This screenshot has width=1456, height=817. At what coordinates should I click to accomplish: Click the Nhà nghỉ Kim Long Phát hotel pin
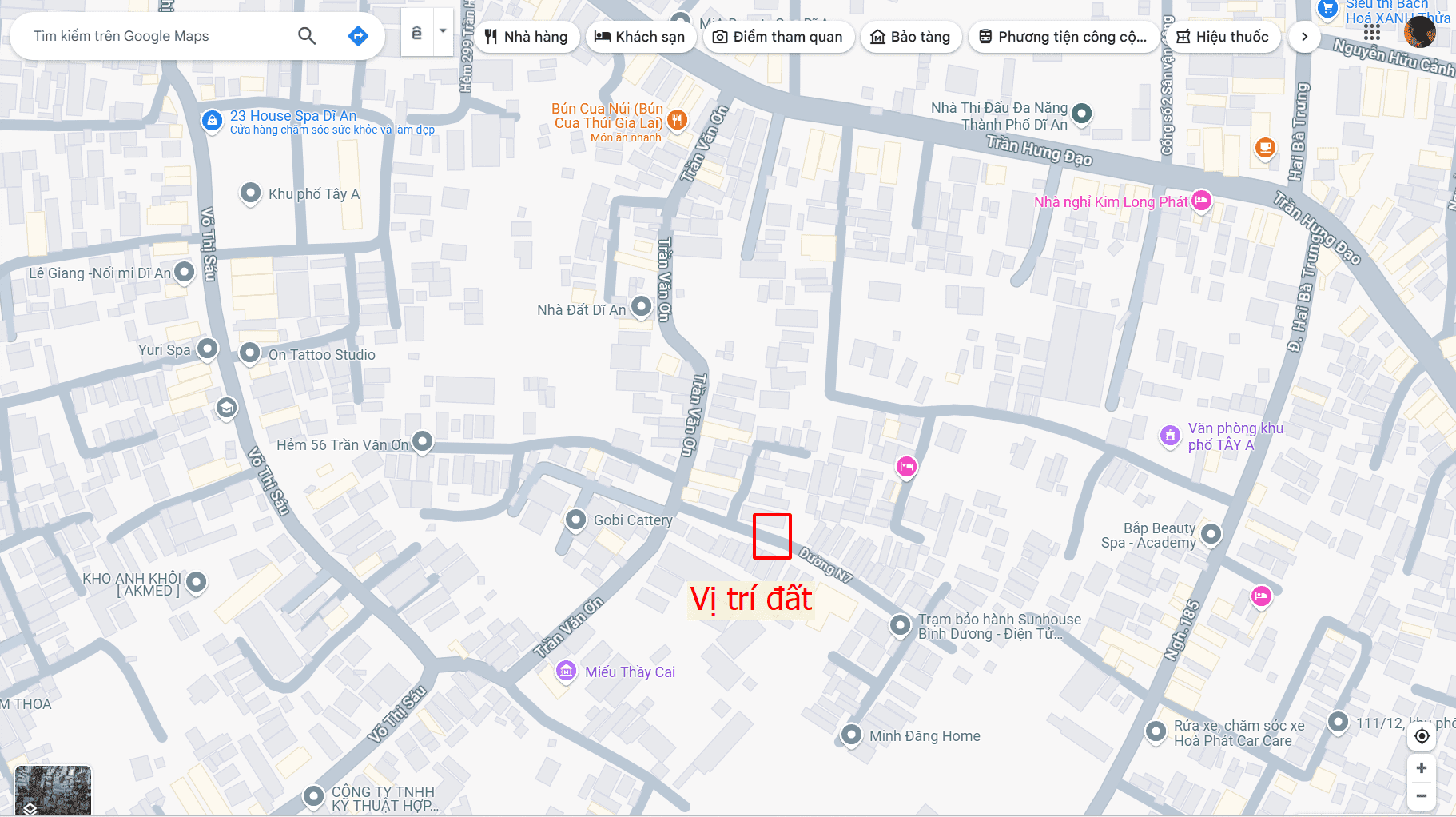[1202, 201]
